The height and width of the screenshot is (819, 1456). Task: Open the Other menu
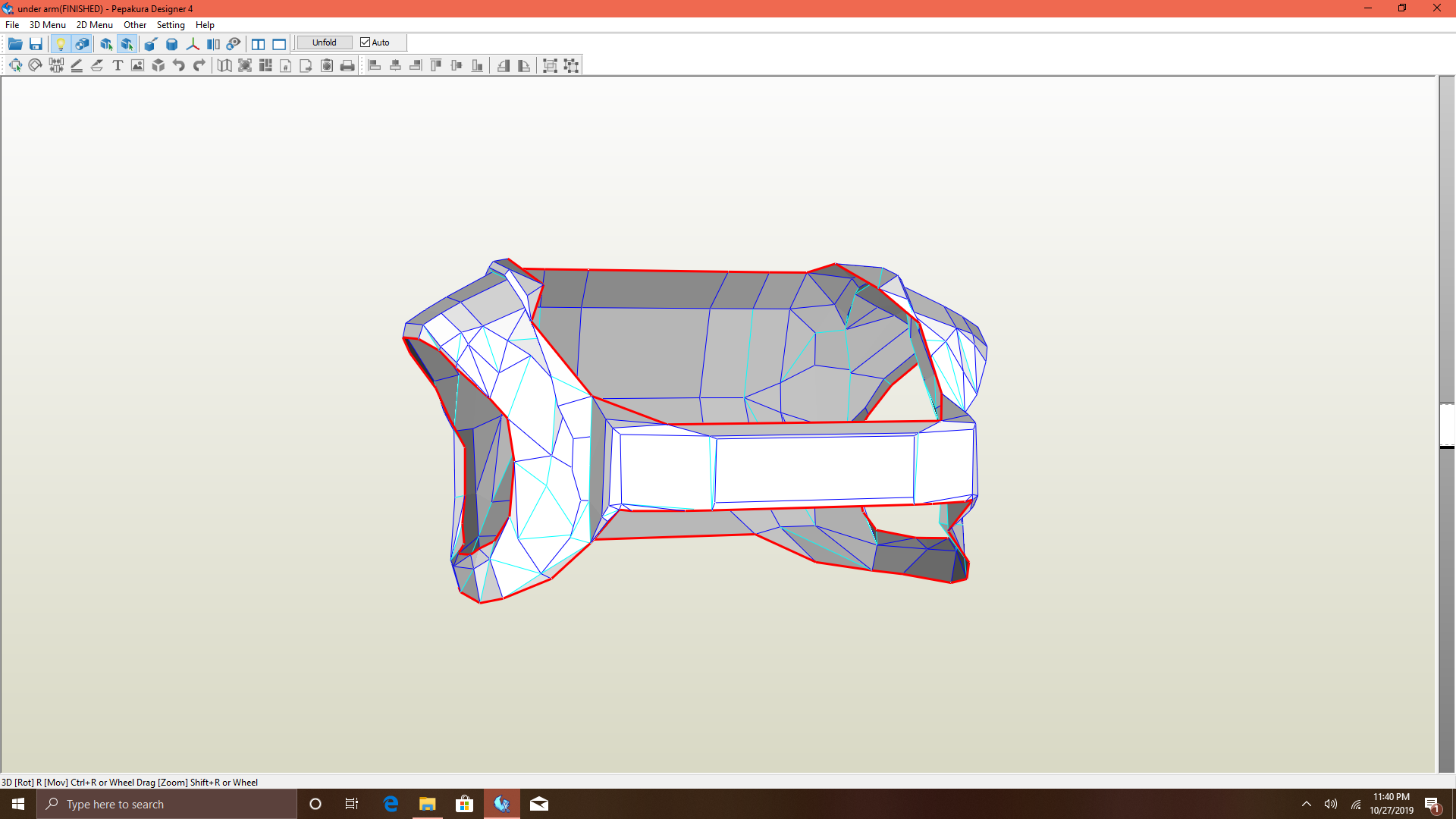(135, 24)
